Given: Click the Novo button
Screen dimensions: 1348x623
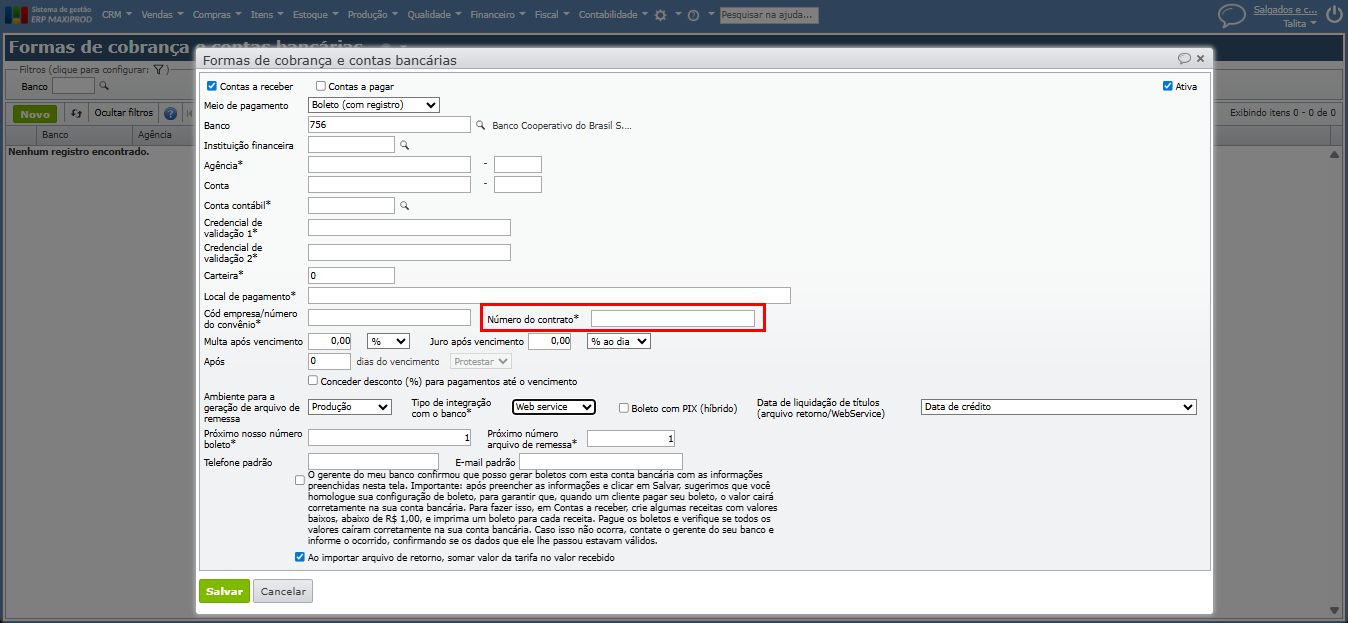Looking at the screenshot, I should pos(35,114).
